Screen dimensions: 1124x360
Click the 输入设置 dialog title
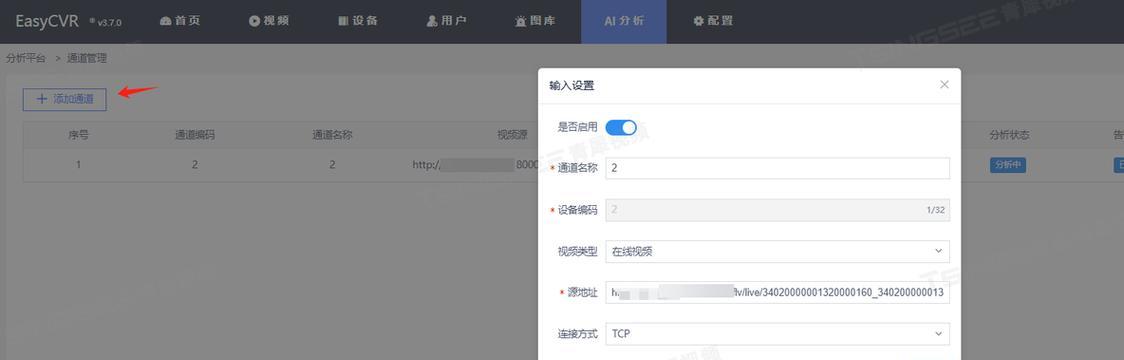click(571, 86)
